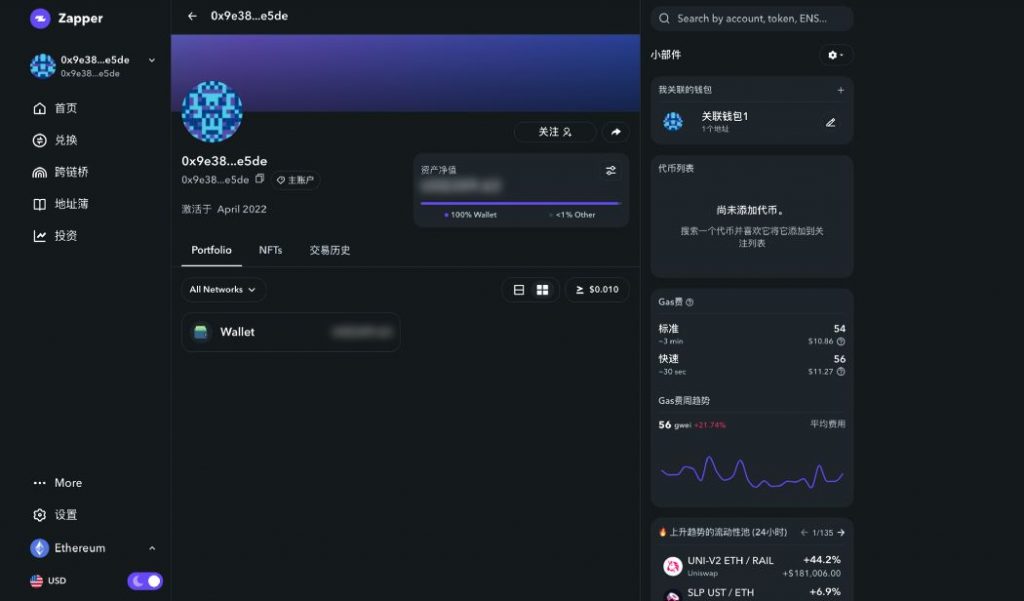Switch to the NFTs tab
This screenshot has width=1024, height=601.
coord(269,250)
